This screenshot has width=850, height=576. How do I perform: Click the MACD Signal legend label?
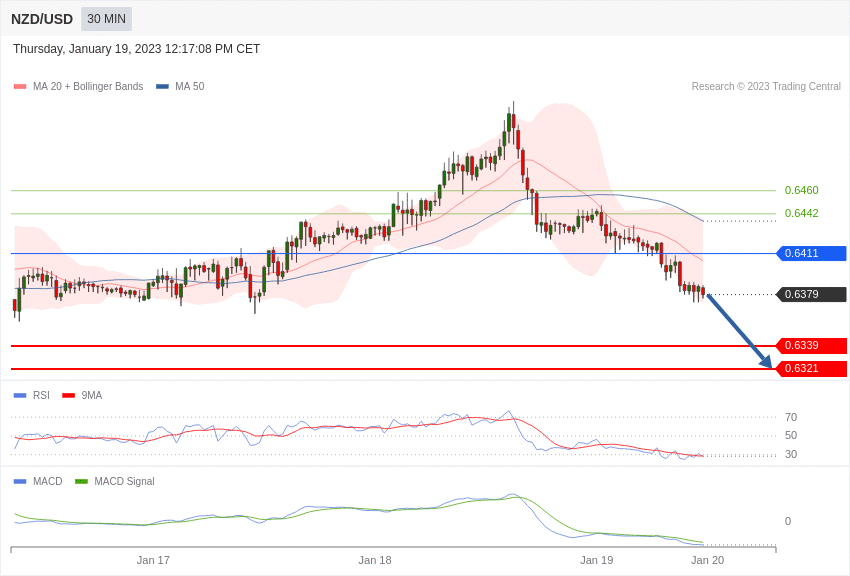tap(124, 481)
